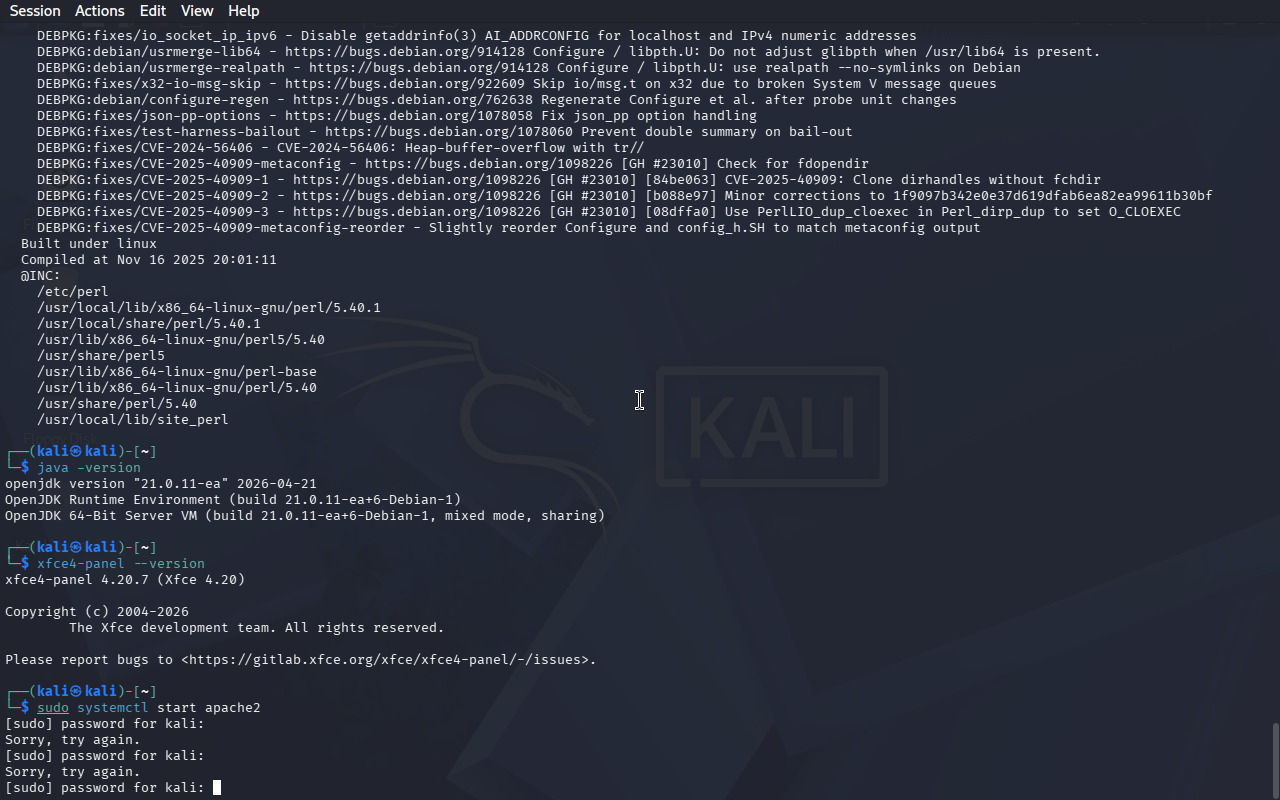Open the View menu
The height and width of the screenshot is (800, 1280).
click(197, 11)
